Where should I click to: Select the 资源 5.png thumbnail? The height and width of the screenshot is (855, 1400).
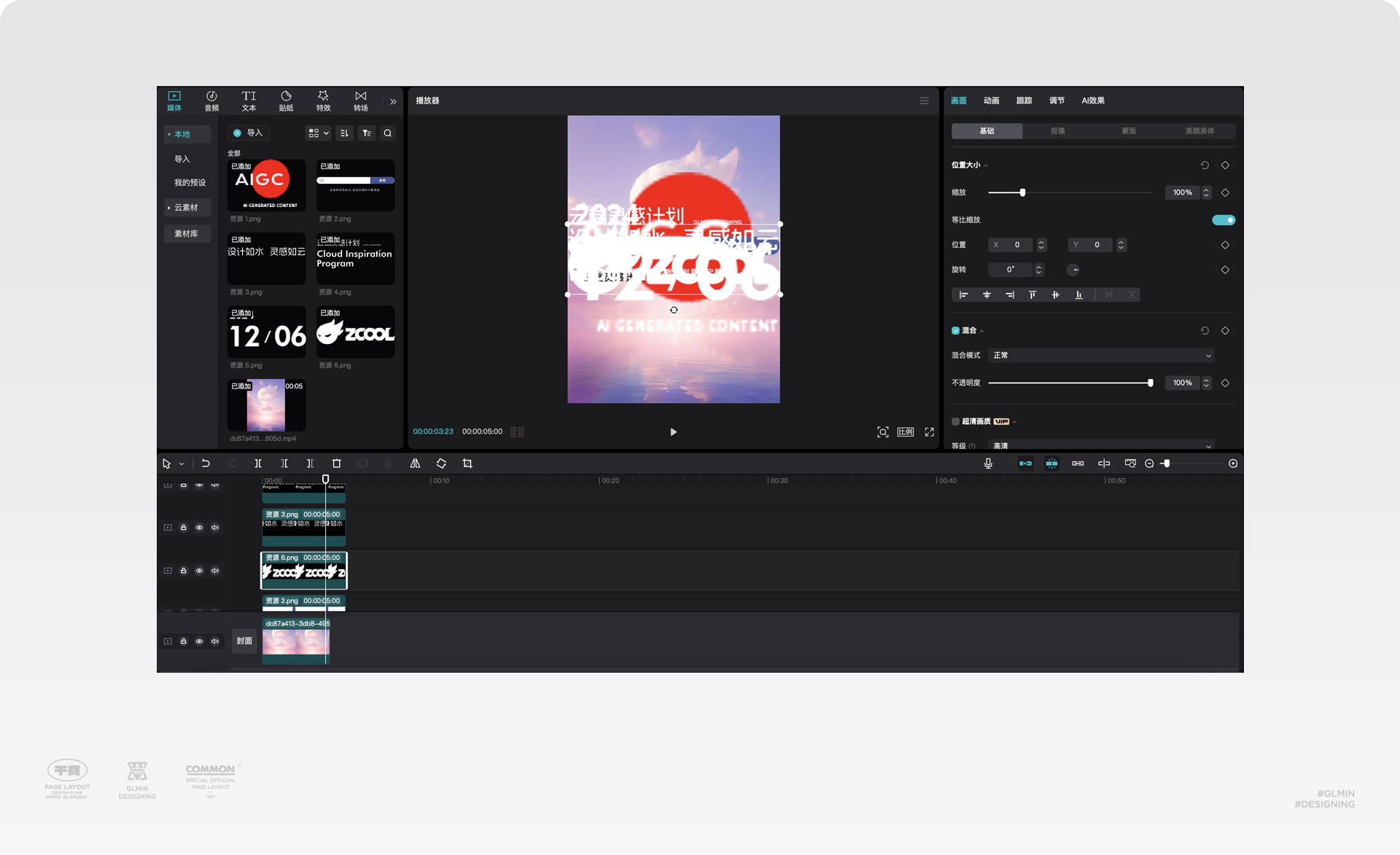[267, 332]
